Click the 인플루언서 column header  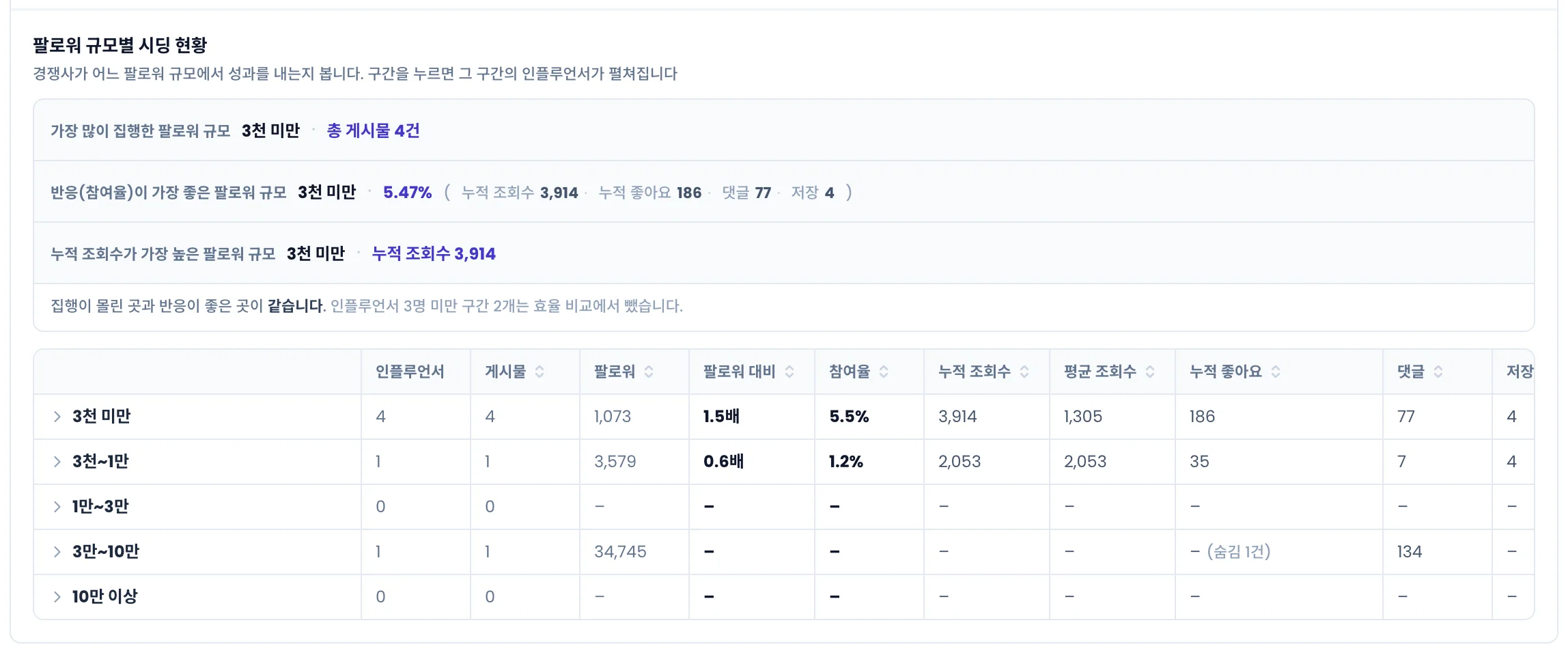(410, 372)
